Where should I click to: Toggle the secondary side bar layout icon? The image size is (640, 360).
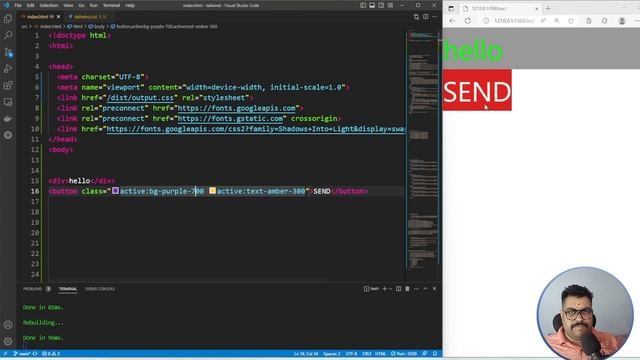(x=381, y=5)
